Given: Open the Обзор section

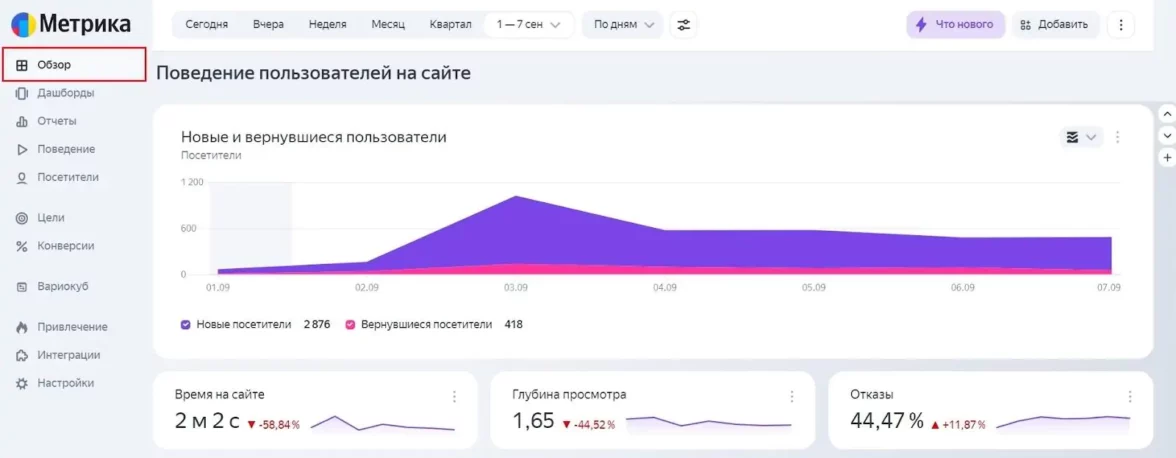Looking at the screenshot, I should point(74,64).
